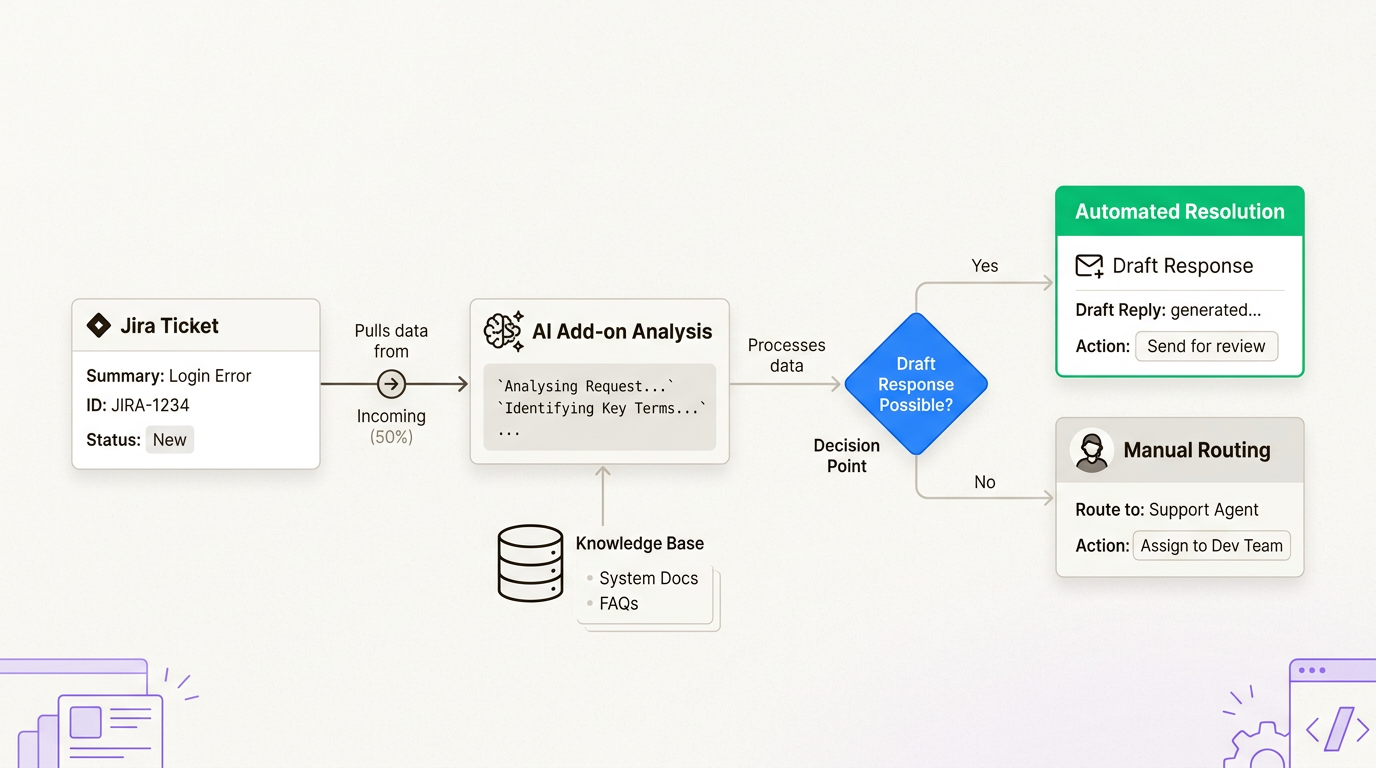Open the FAQs list item
The height and width of the screenshot is (768, 1376).
coord(618,603)
